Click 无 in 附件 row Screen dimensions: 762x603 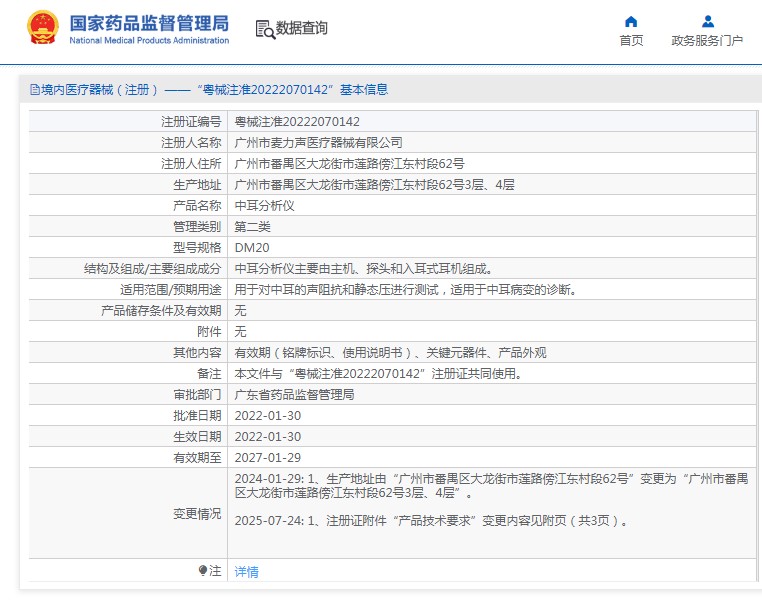coord(241,331)
